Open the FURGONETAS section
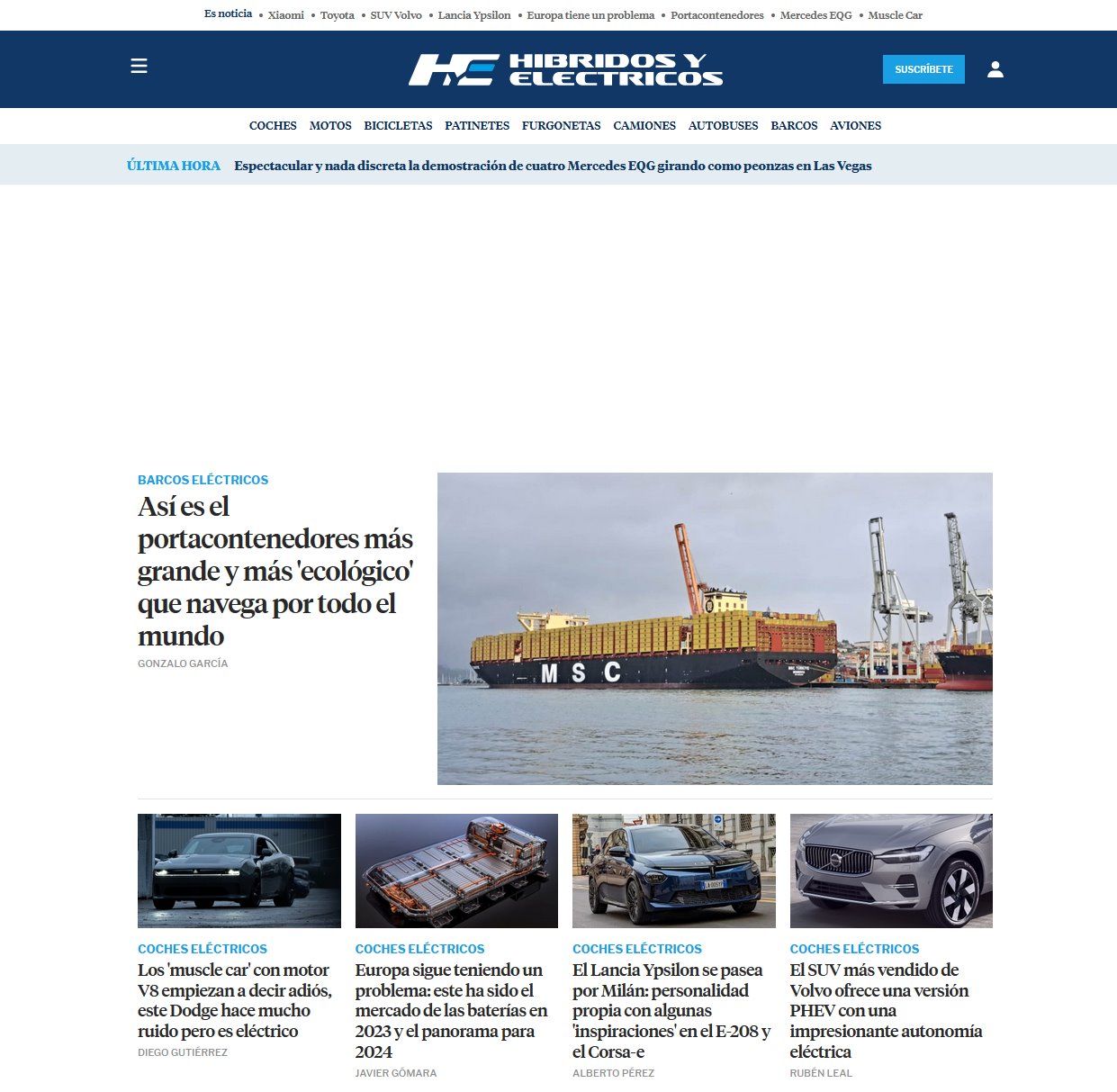Viewport: 1117px width, 1092px height. (562, 126)
